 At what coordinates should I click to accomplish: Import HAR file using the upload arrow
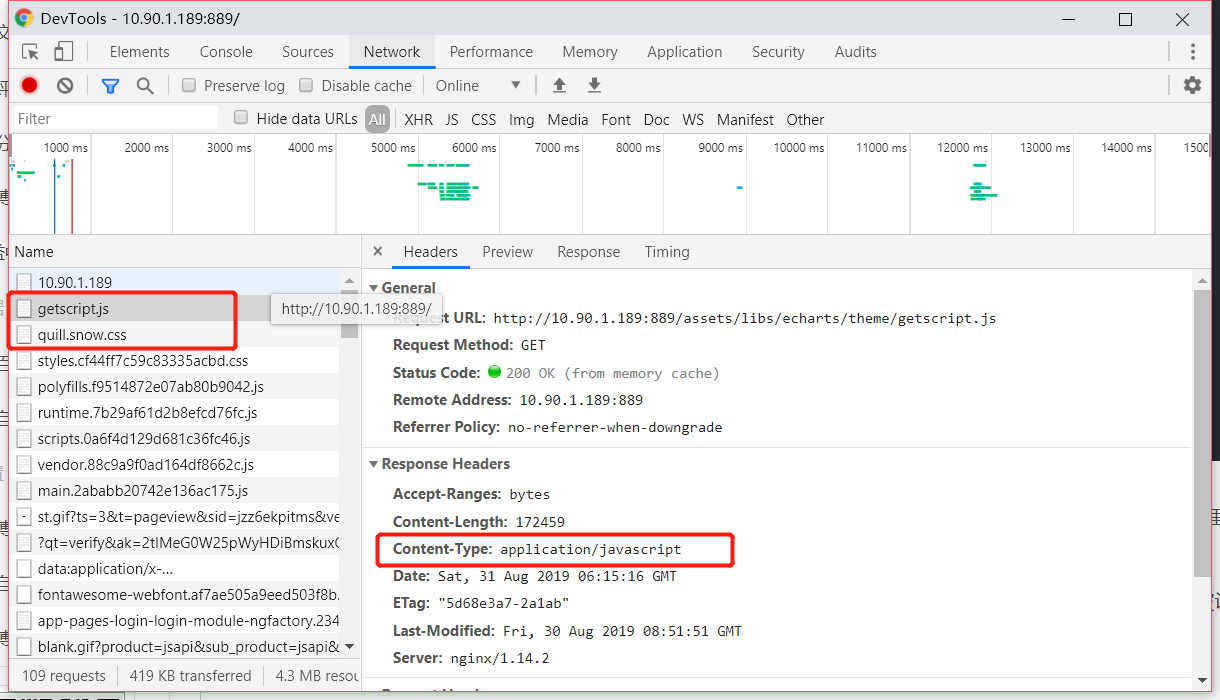pos(559,85)
